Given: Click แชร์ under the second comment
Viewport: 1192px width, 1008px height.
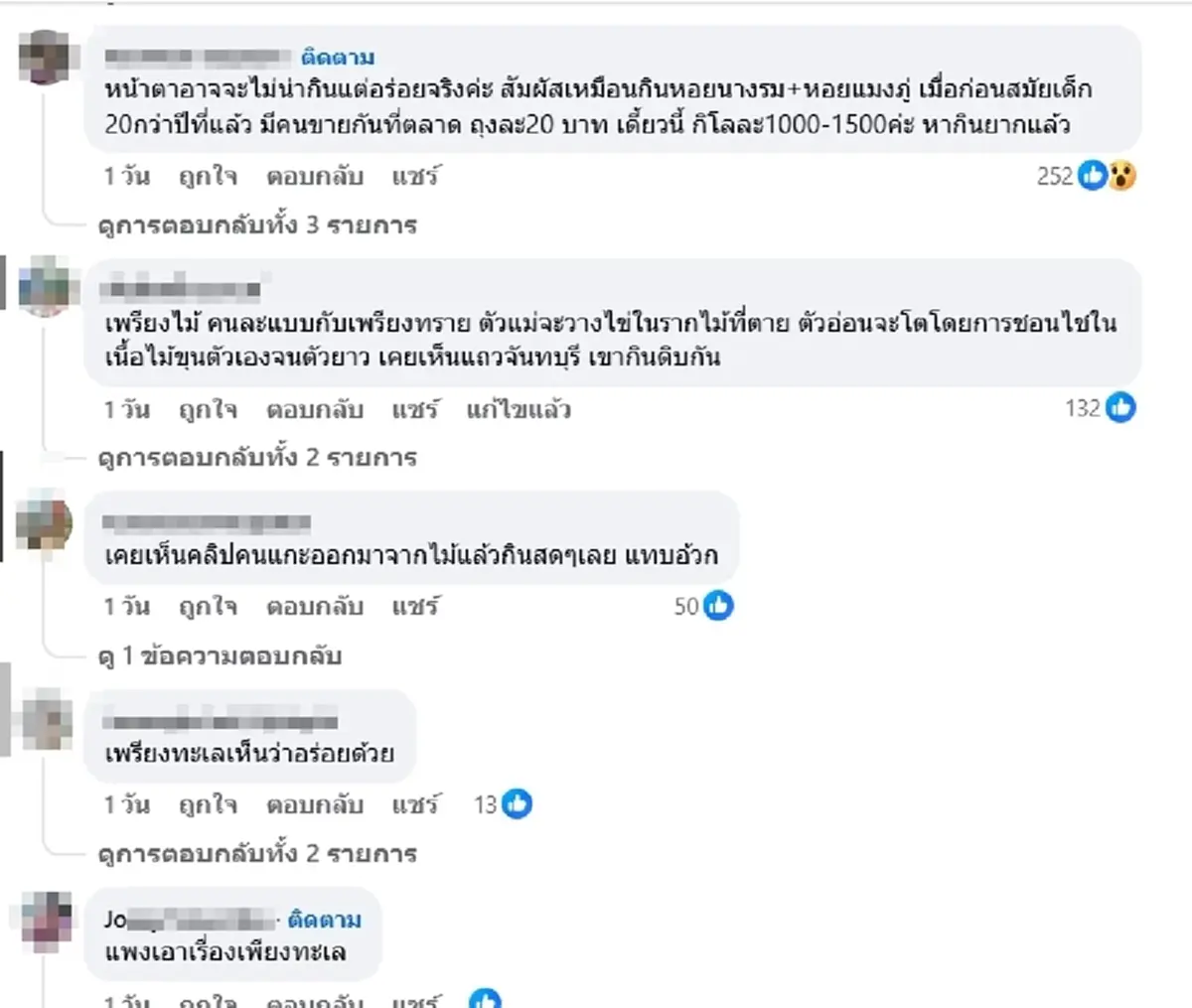Looking at the screenshot, I should (x=419, y=408).
